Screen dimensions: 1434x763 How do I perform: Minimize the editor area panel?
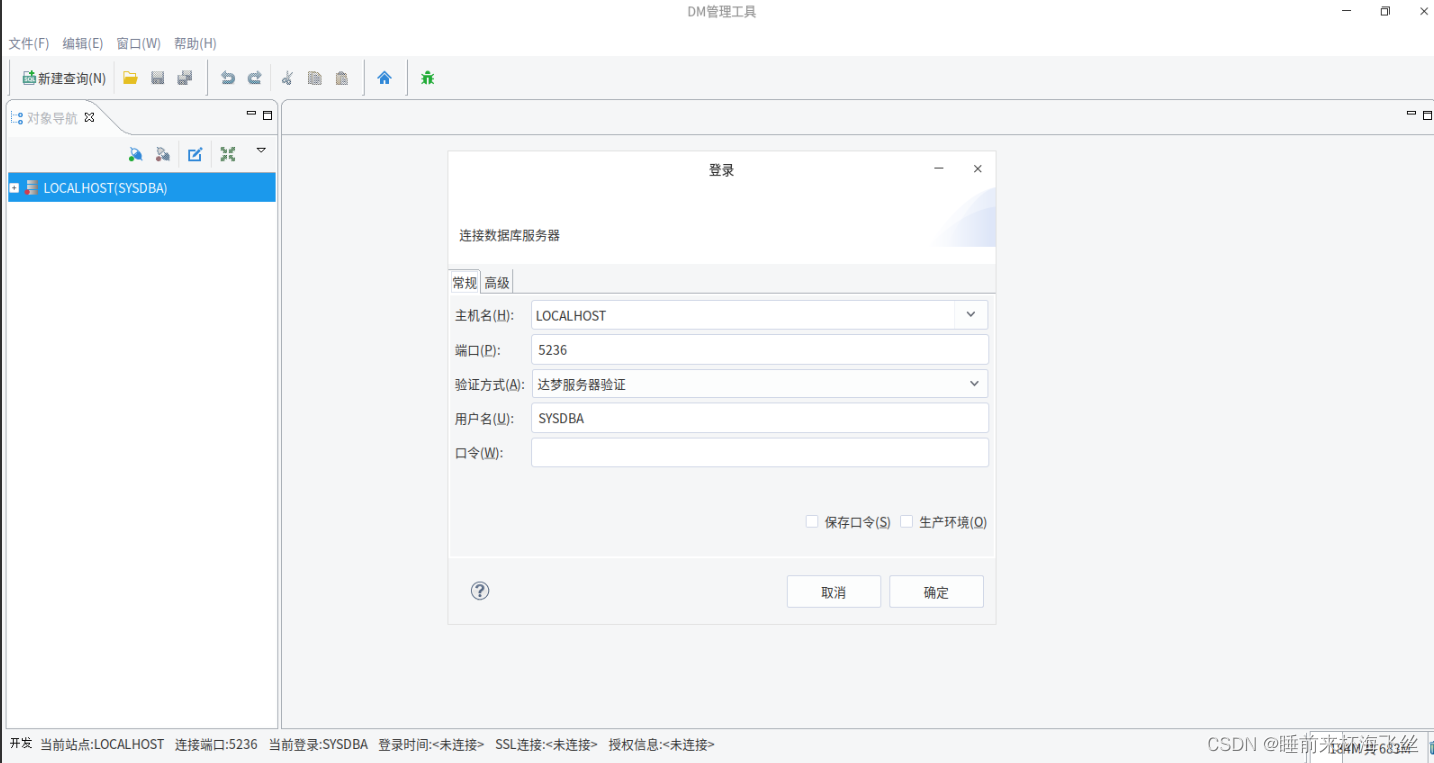(x=1411, y=115)
